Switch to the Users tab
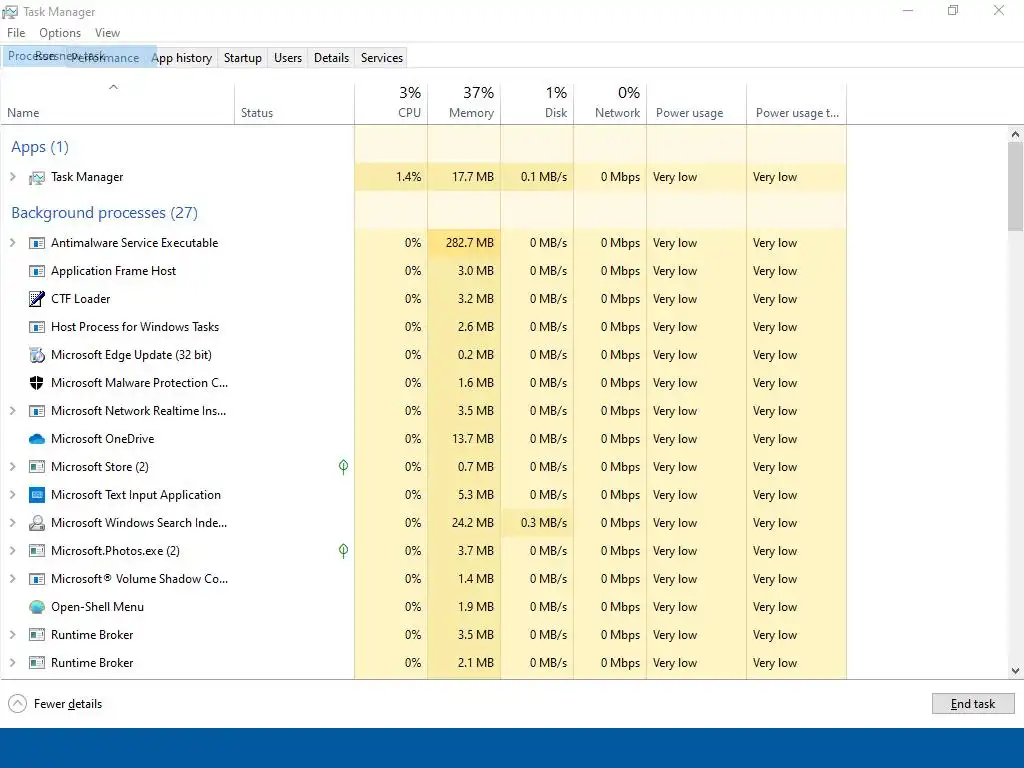The height and width of the screenshot is (768, 1024). click(287, 57)
